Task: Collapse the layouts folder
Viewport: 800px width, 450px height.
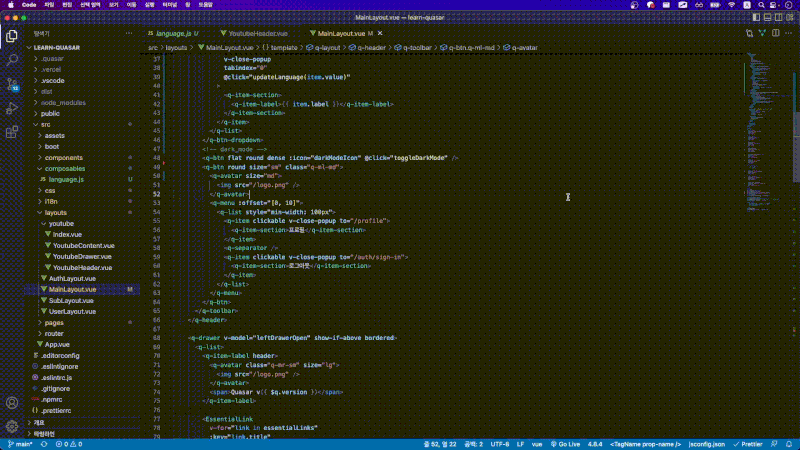Action: coord(55,212)
